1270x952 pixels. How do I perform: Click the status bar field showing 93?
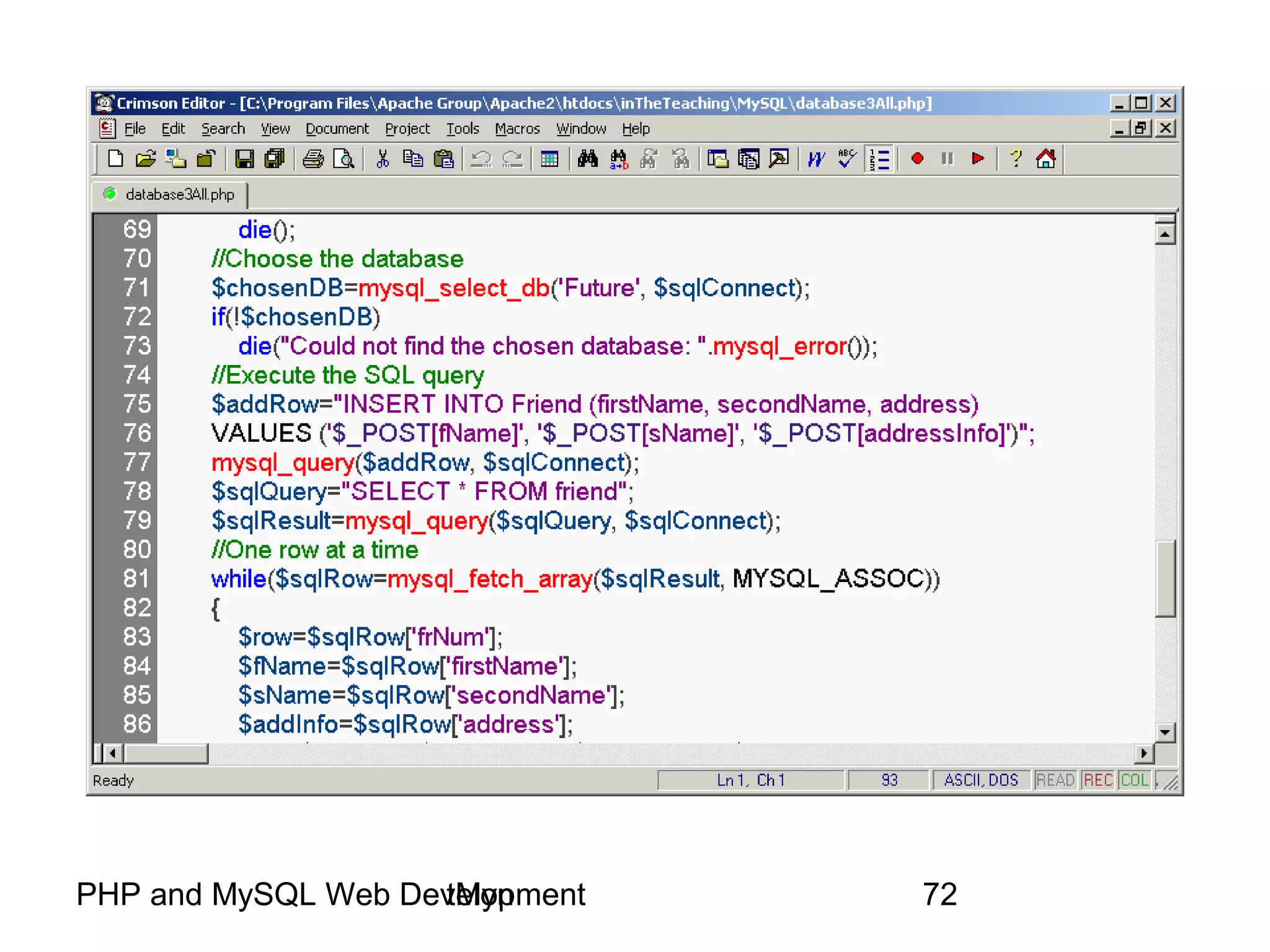tap(889, 780)
